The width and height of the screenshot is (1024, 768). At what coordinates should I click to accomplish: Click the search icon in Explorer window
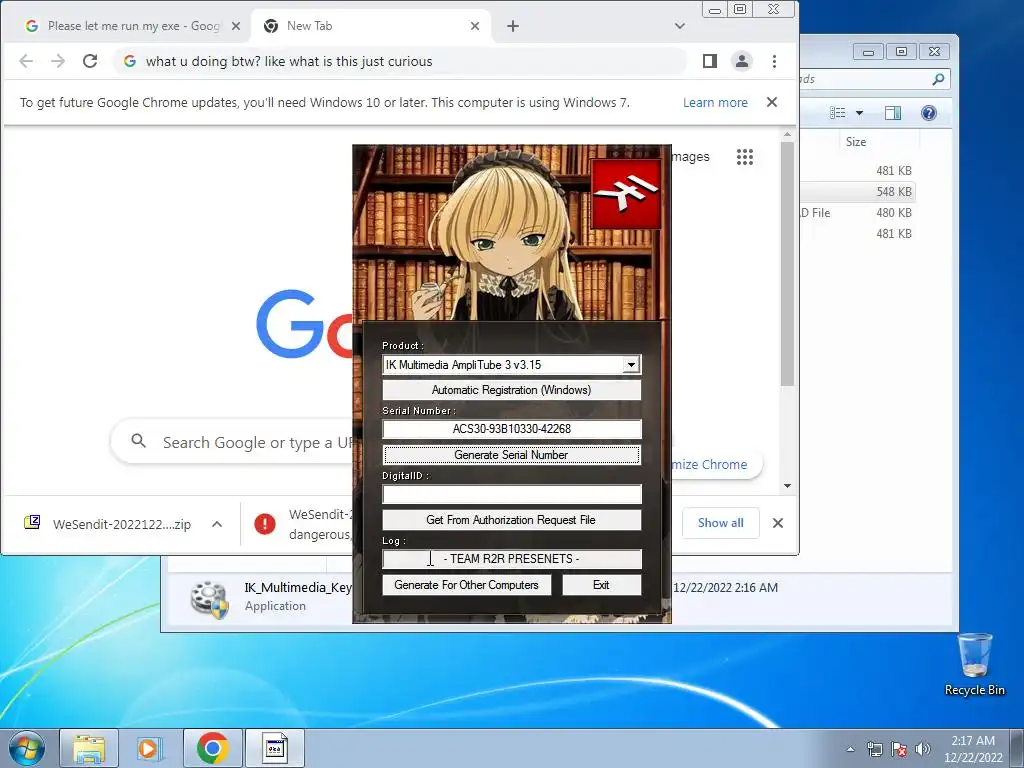pos(938,79)
